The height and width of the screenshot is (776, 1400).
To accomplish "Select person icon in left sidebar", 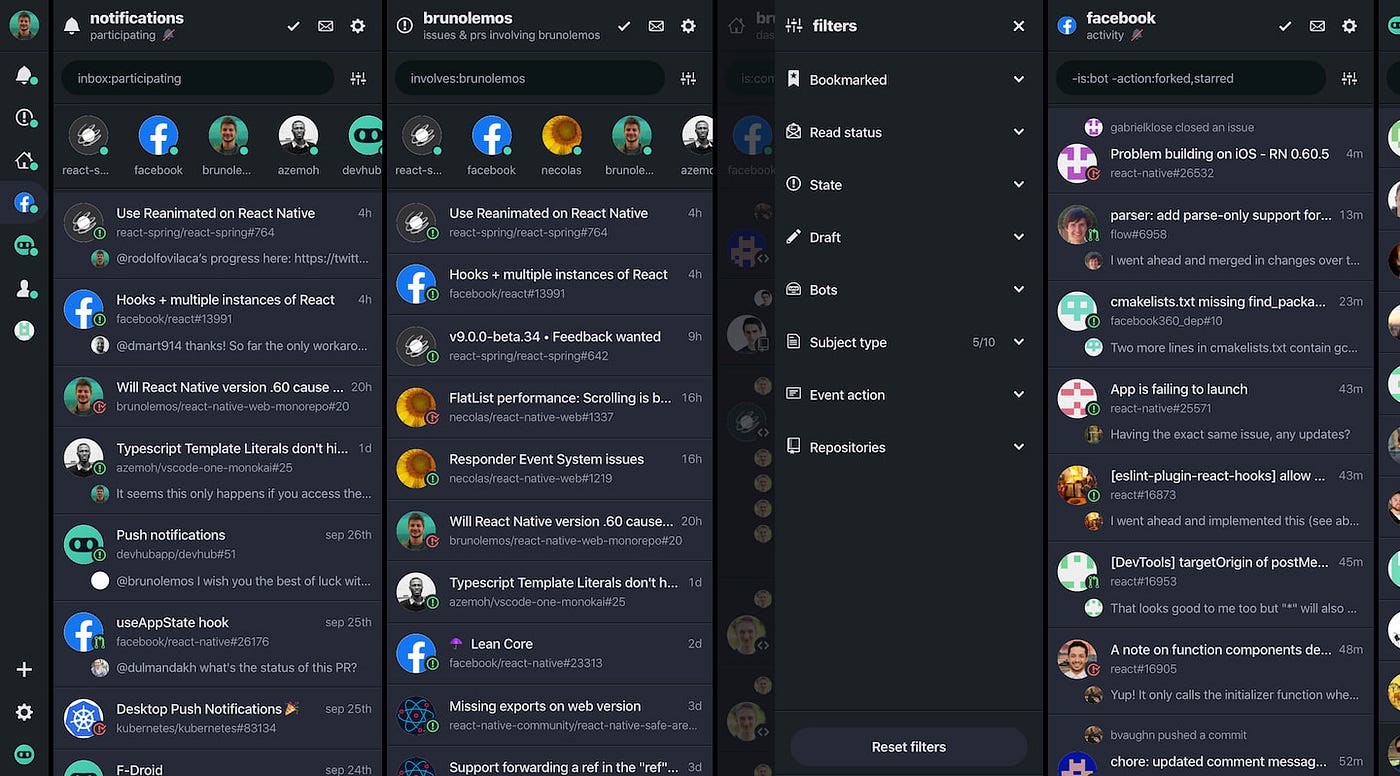I will 24,288.
